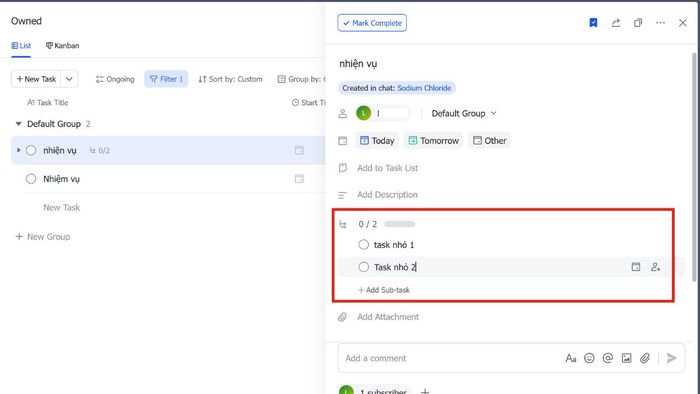Image resolution: width=700 pixels, height=394 pixels.
Task: Click the task title nhiện vụ in details
Action: tap(358, 64)
